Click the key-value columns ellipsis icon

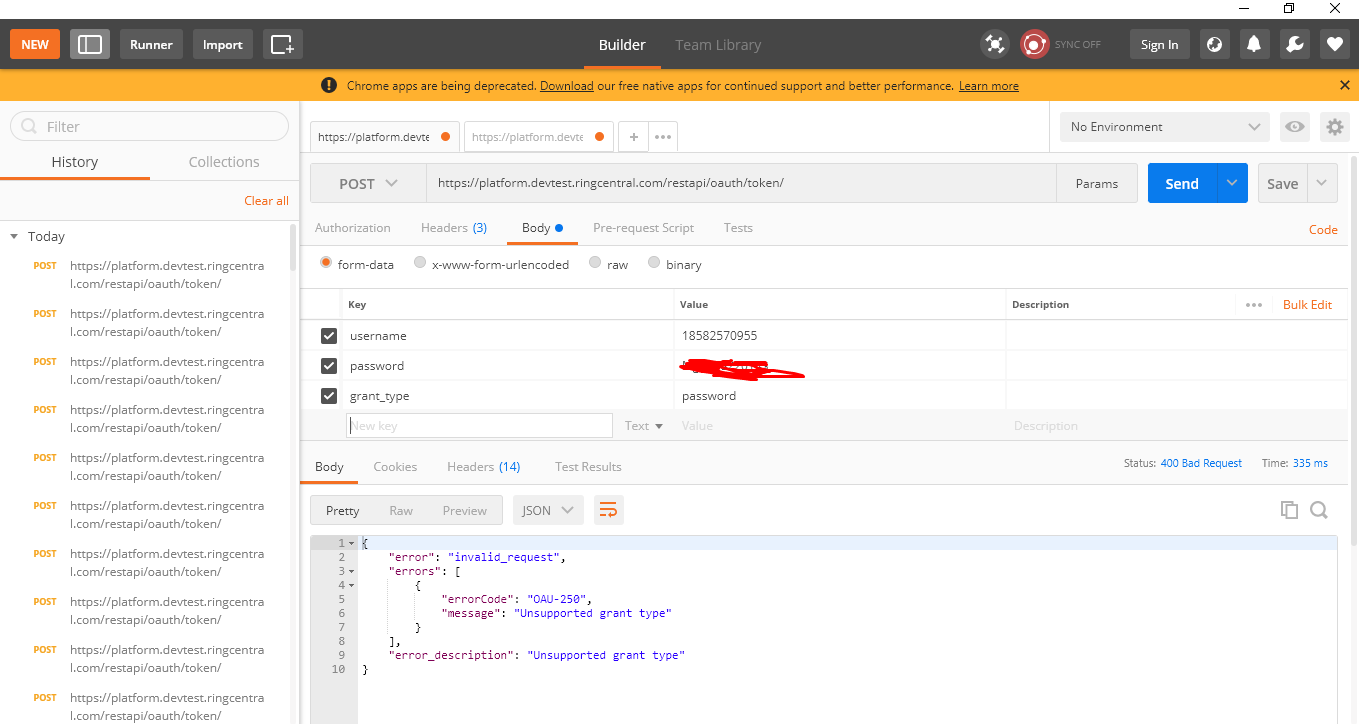click(x=1254, y=305)
